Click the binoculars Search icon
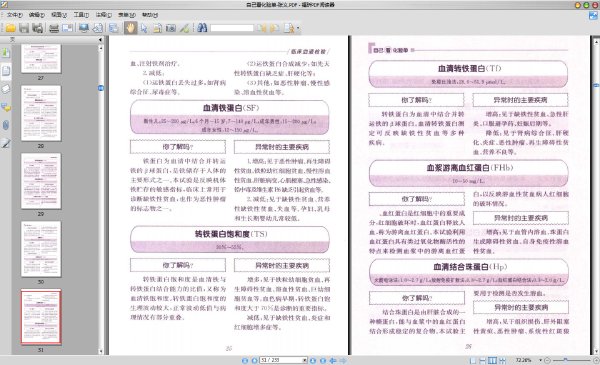The image size is (600, 365). tap(202, 28)
